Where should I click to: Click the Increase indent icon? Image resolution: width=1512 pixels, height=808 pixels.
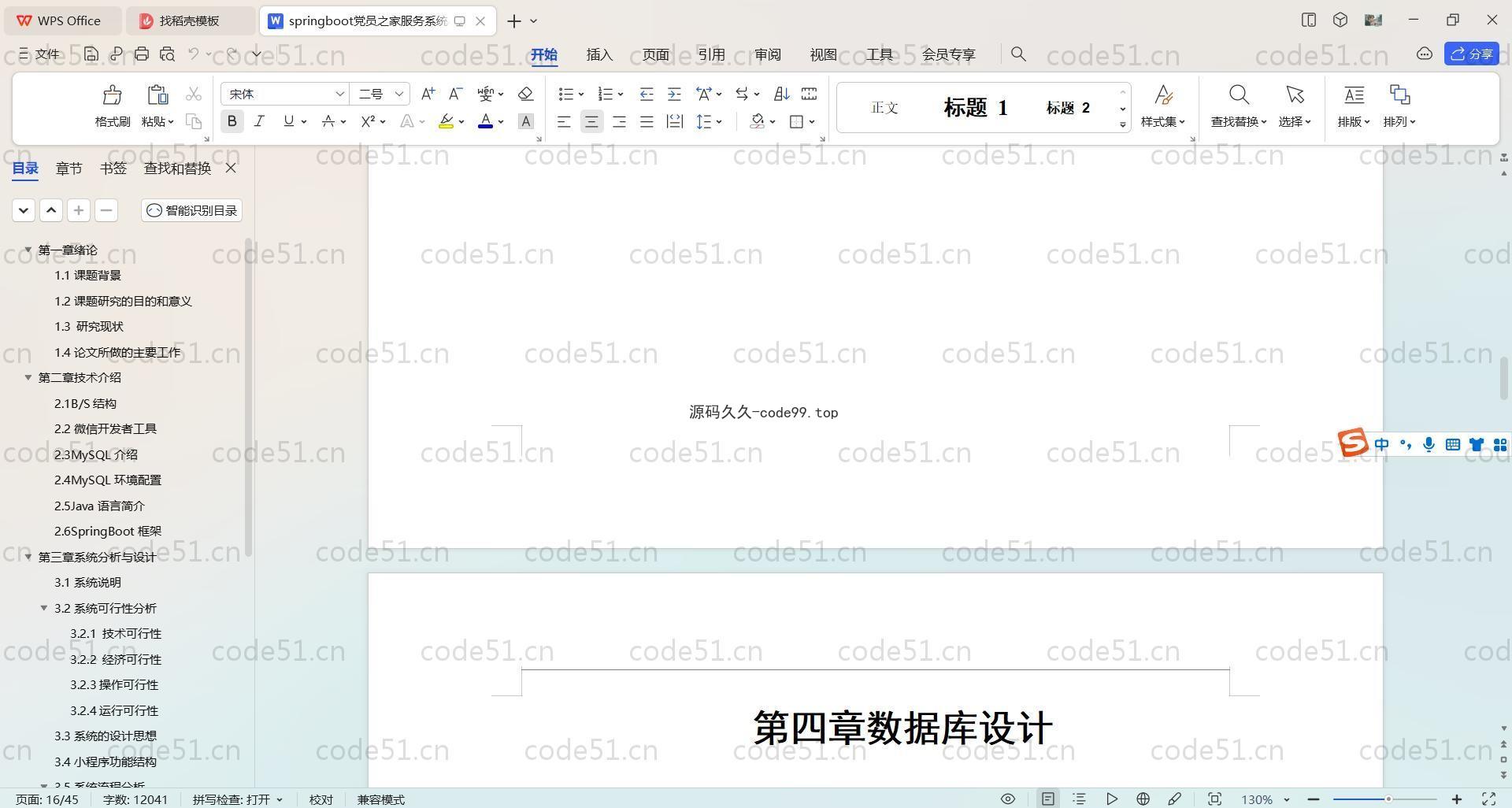pyautogui.click(x=674, y=94)
